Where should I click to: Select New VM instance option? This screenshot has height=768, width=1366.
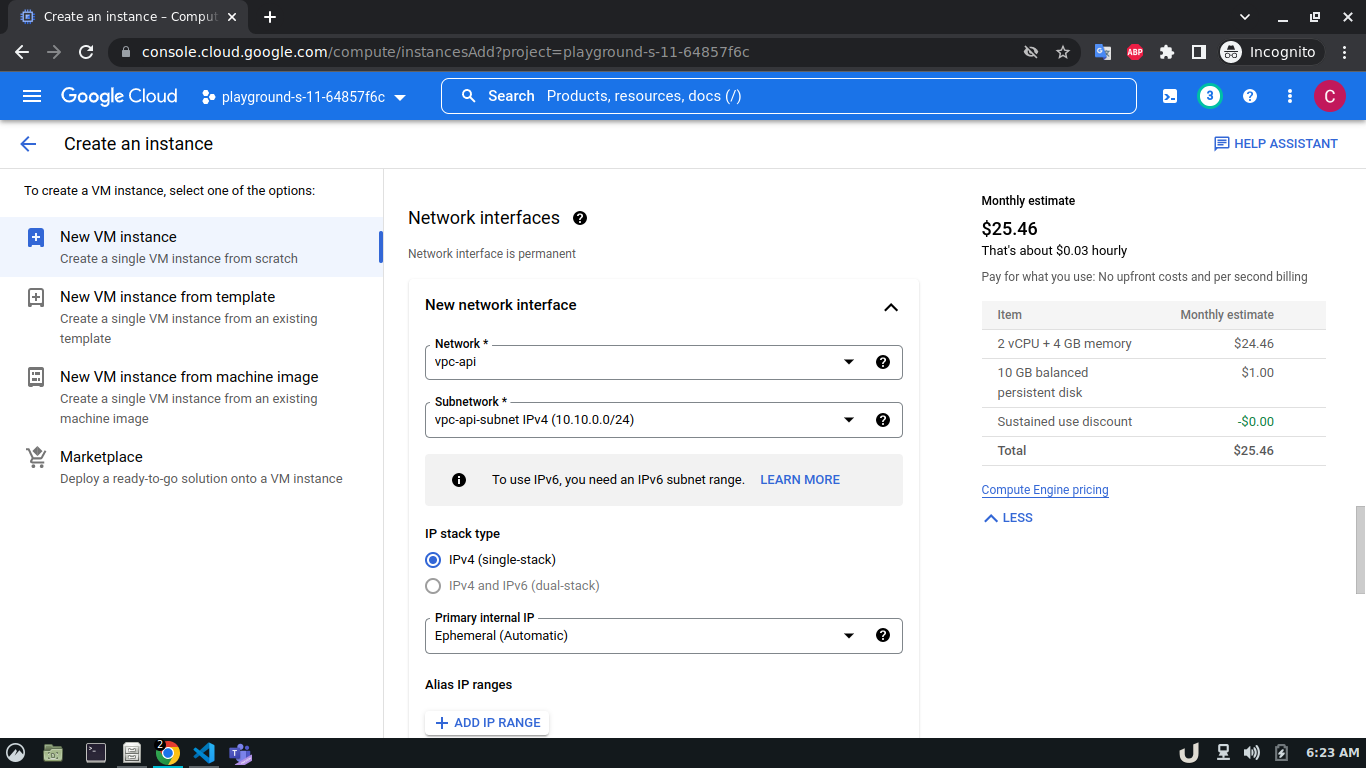(191, 247)
